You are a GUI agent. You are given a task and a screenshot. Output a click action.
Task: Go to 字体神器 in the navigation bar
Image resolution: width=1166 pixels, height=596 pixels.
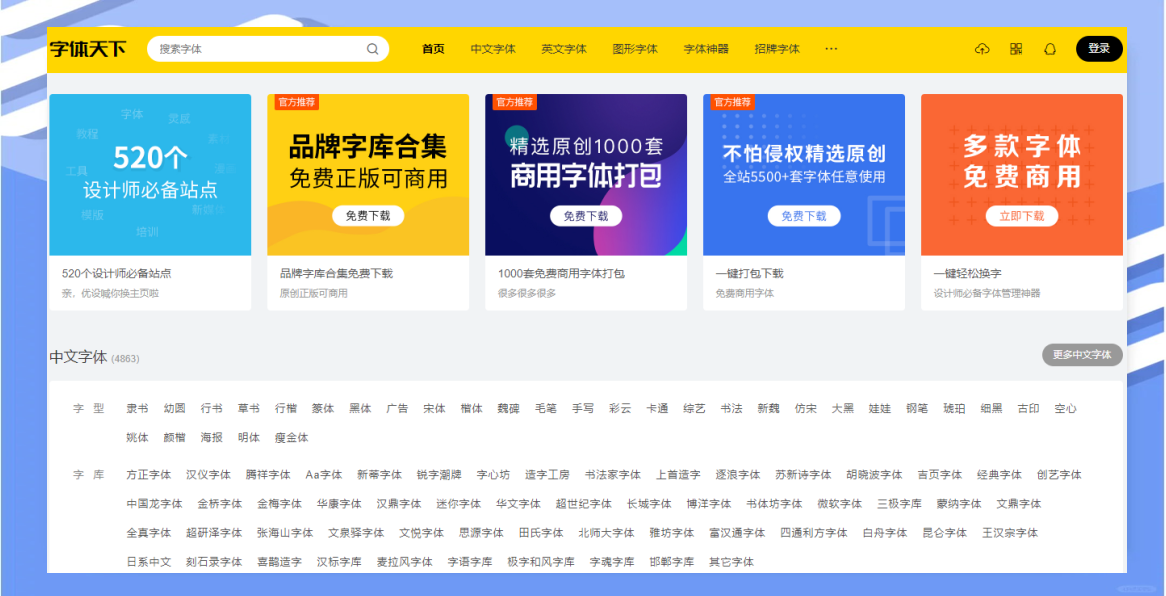(706, 49)
